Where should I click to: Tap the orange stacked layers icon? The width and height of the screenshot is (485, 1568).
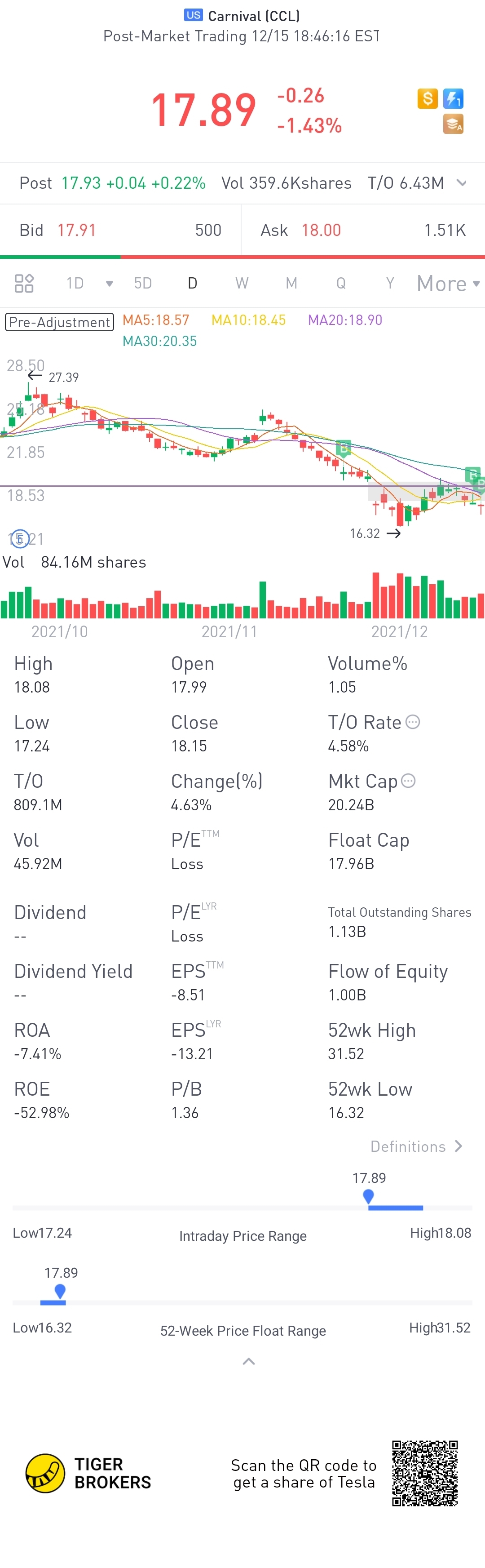point(453,124)
